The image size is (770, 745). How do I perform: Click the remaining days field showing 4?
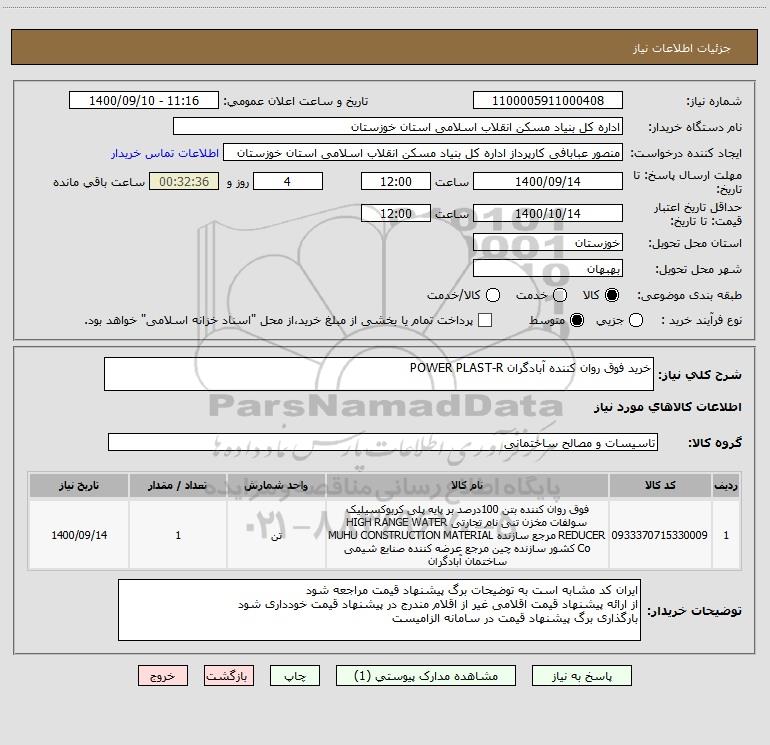[x=288, y=181]
